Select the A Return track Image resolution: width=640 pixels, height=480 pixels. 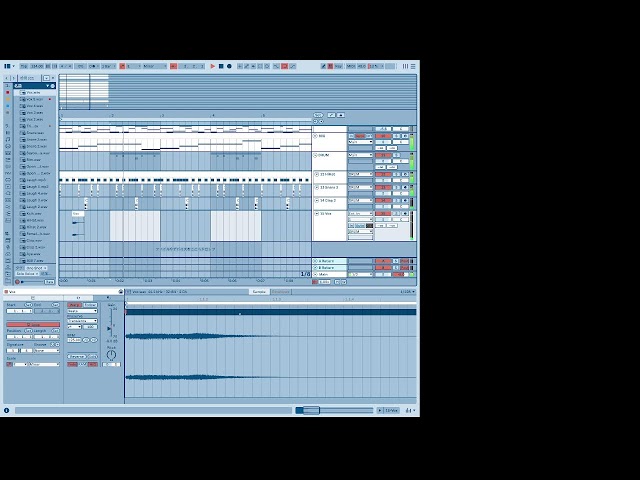click(x=329, y=261)
